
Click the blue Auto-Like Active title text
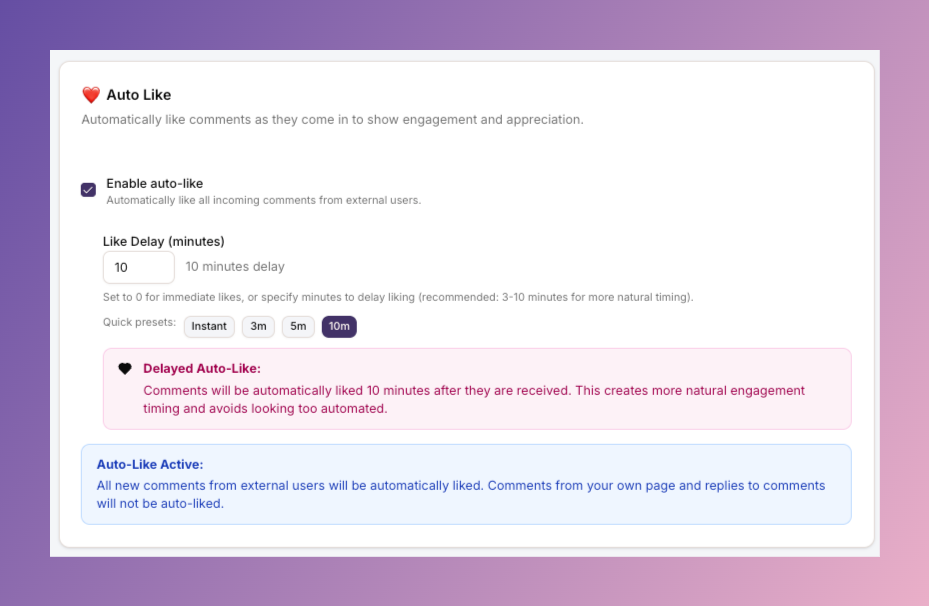pos(150,464)
